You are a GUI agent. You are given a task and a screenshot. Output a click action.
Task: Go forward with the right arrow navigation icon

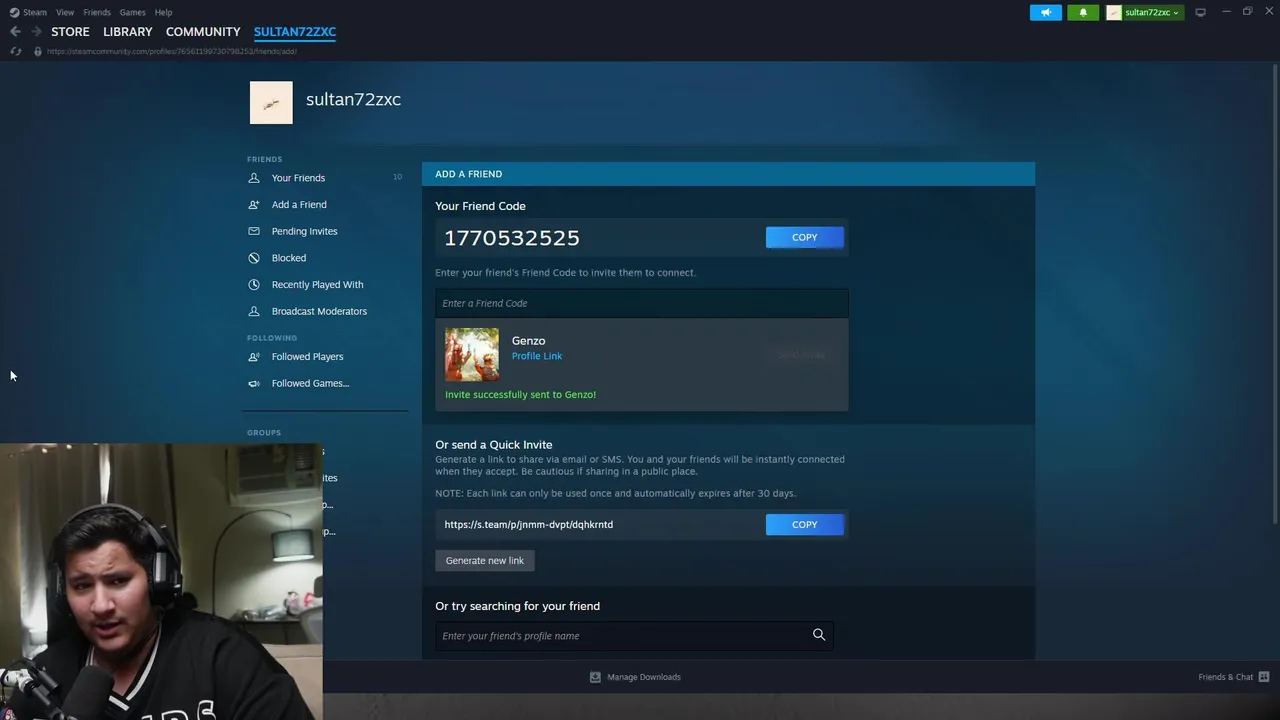click(x=37, y=32)
